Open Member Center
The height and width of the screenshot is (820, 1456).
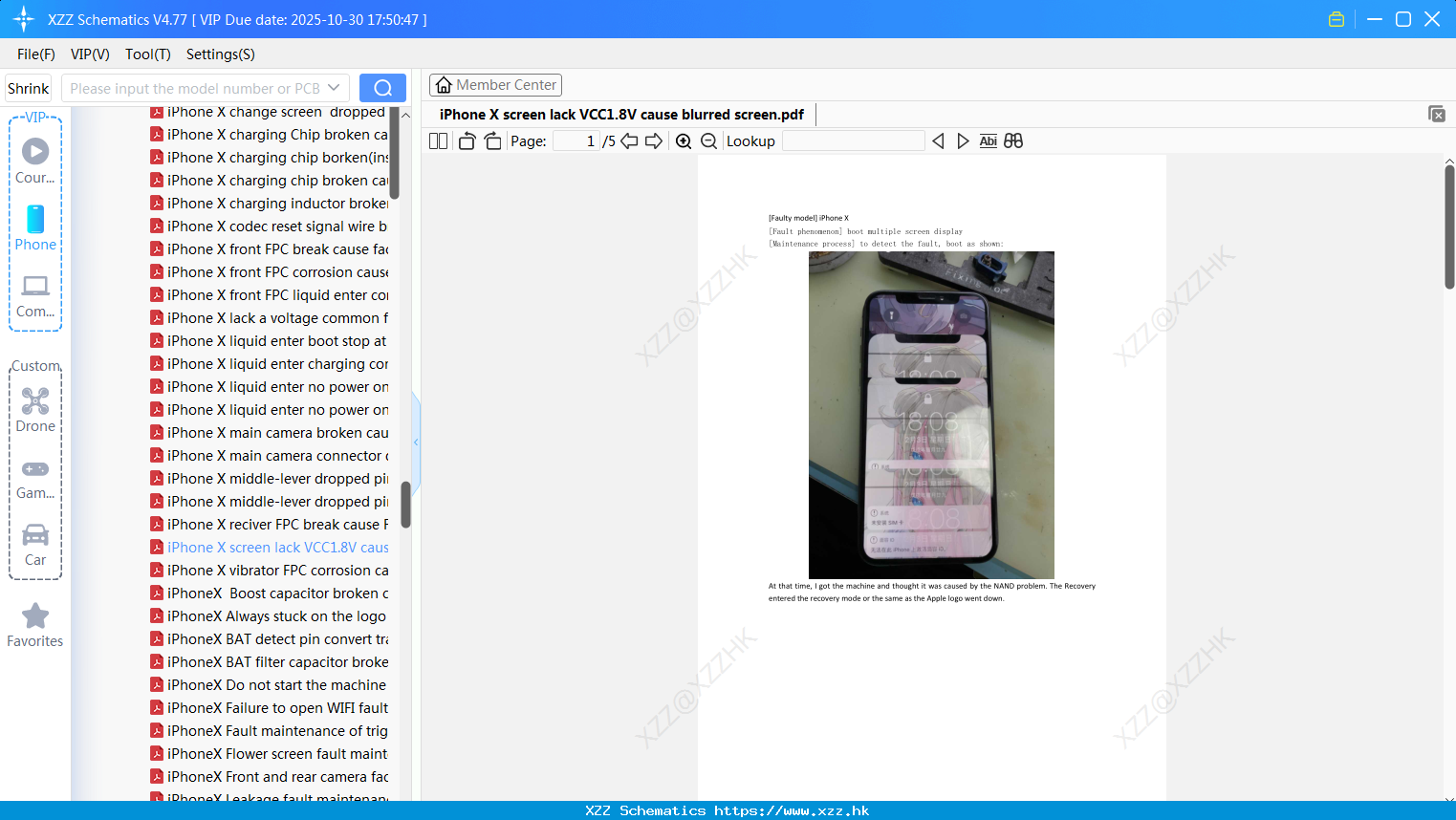(x=495, y=85)
